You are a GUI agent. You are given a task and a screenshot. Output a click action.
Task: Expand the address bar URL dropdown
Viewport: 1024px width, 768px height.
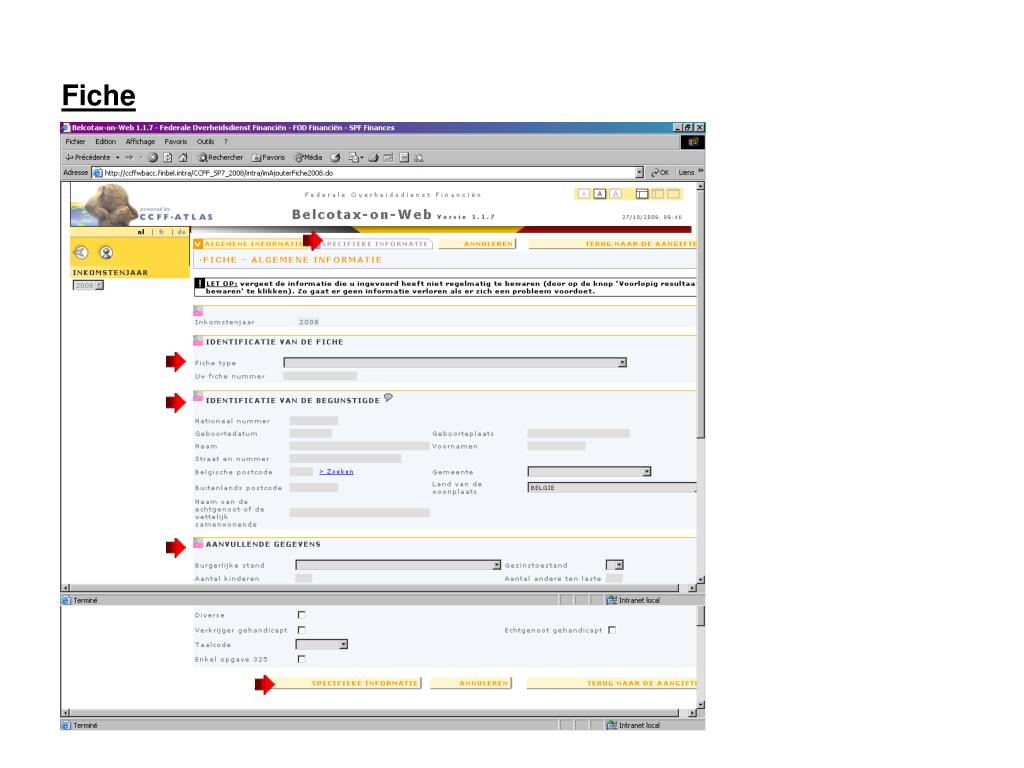click(639, 173)
